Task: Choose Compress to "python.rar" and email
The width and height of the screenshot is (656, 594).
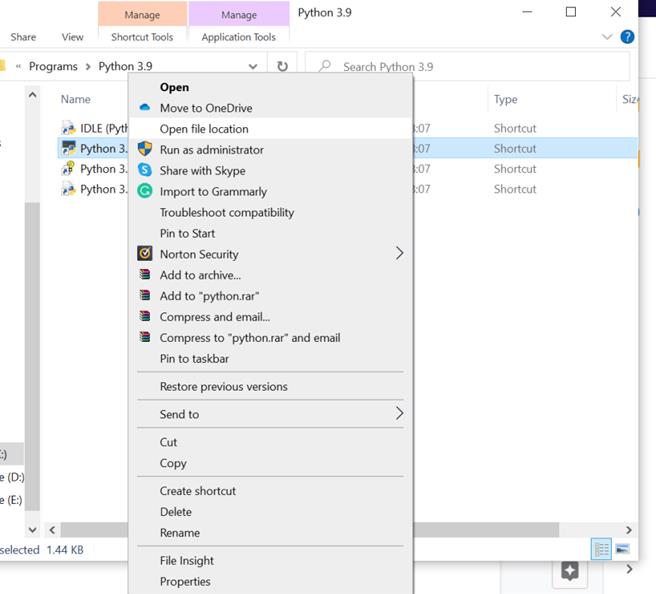Action: click(x=250, y=338)
